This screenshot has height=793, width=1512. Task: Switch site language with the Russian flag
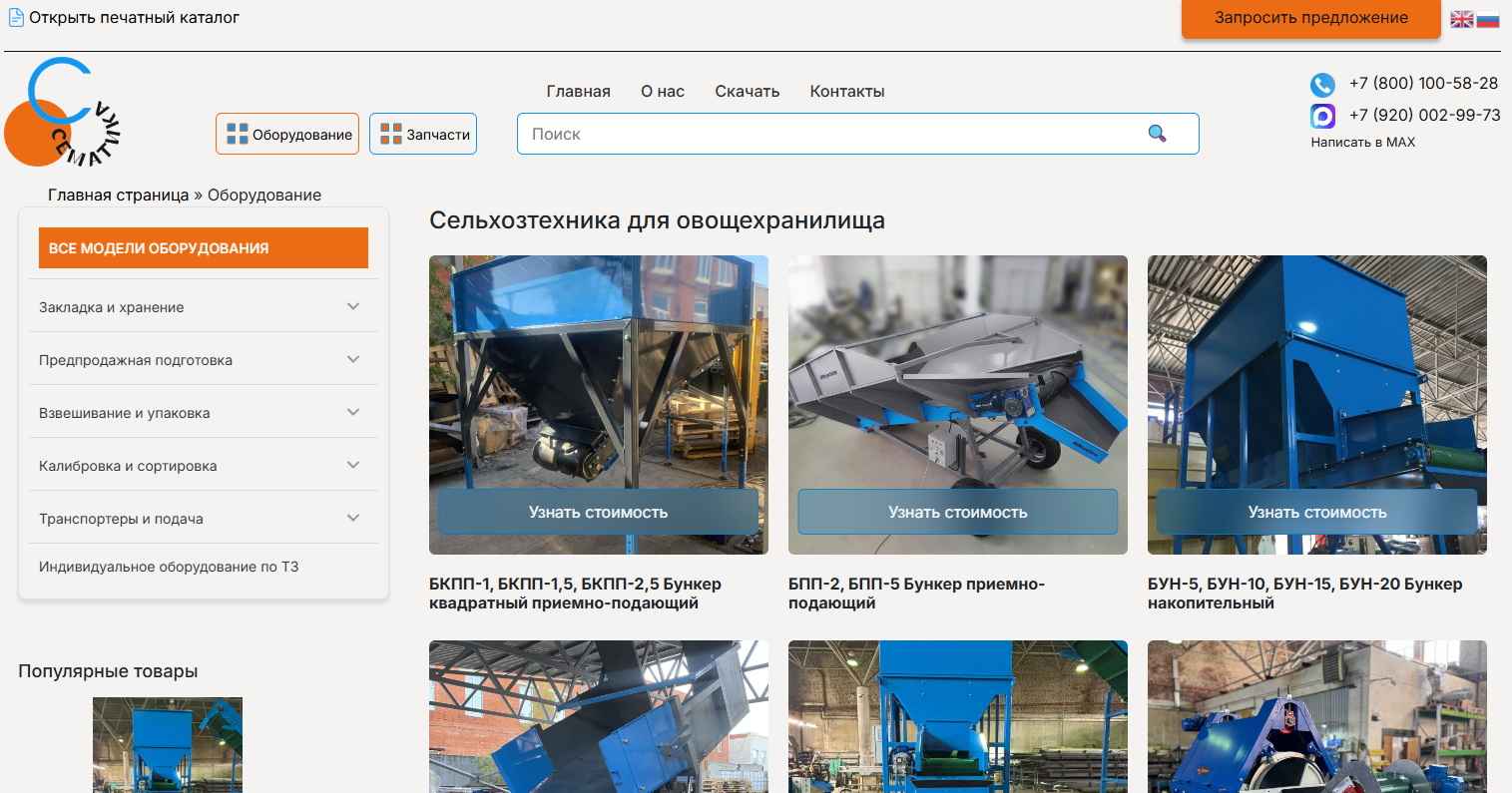click(1488, 19)
